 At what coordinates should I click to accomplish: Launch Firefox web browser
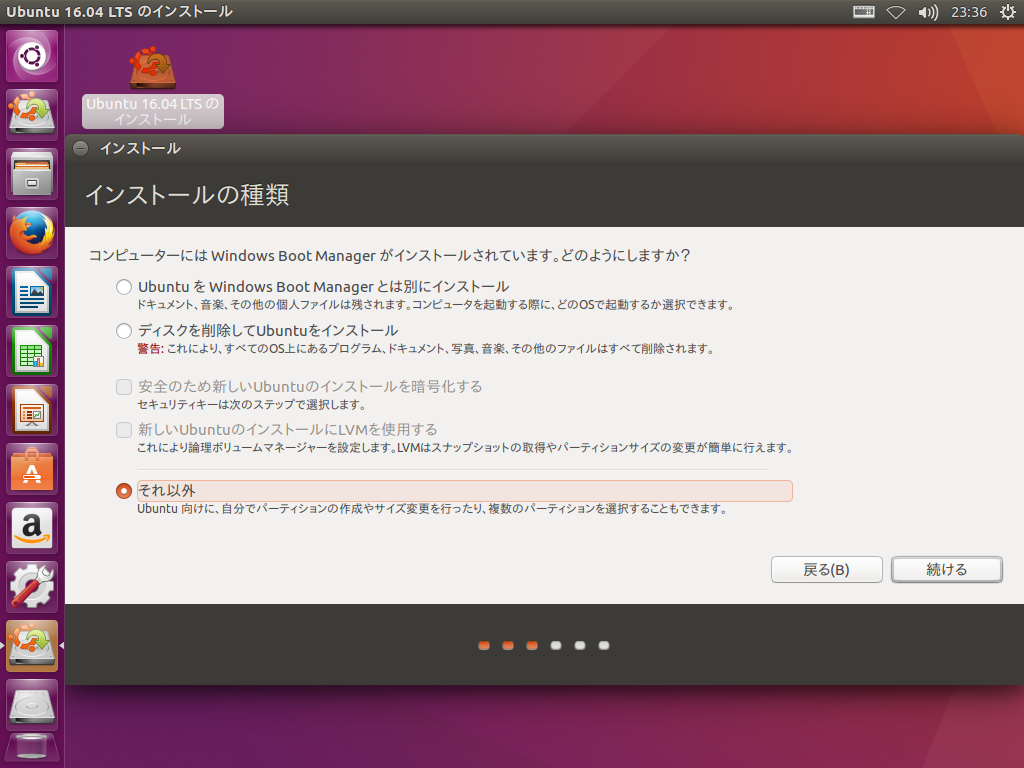pos(32,232)
